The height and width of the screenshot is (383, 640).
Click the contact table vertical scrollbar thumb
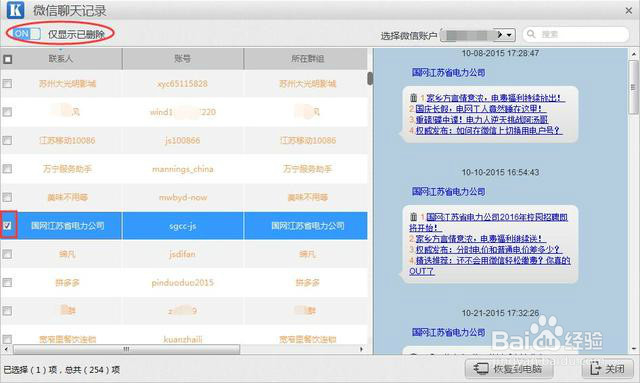click(370, 78)
